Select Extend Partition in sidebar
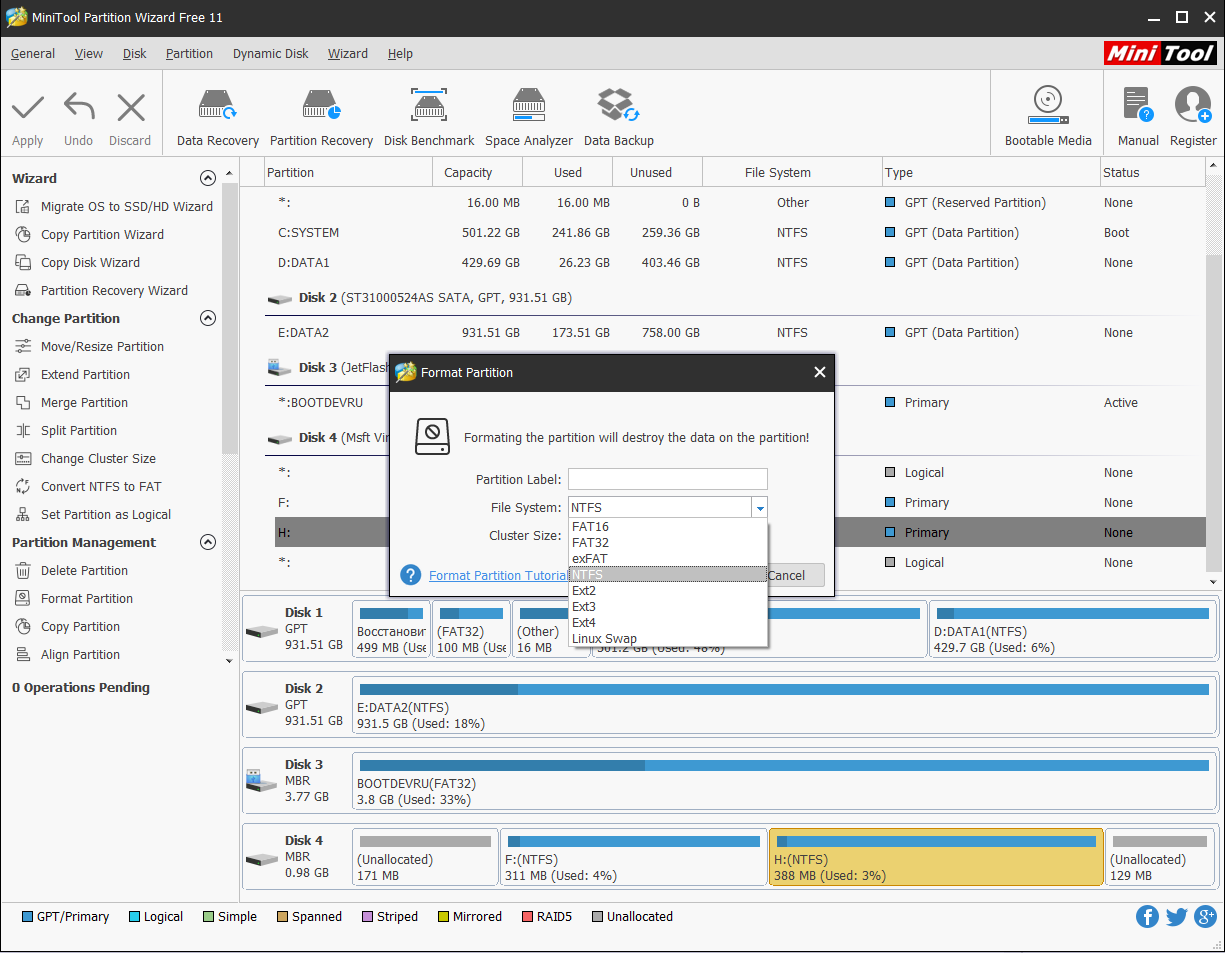Viewport: 1225px width, 953px height. coord(85,375)
